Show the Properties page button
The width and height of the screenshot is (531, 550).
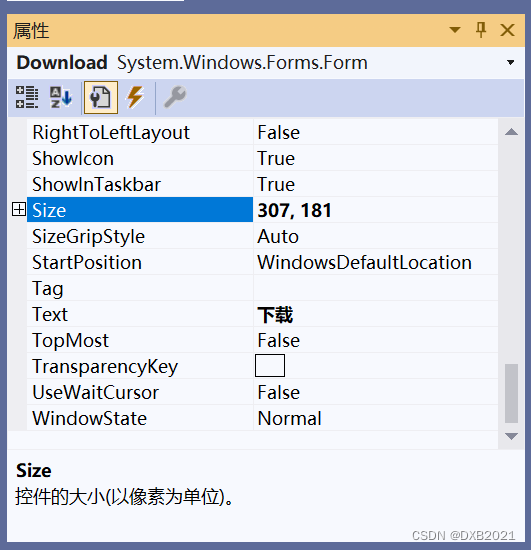(x=101, y=98)
